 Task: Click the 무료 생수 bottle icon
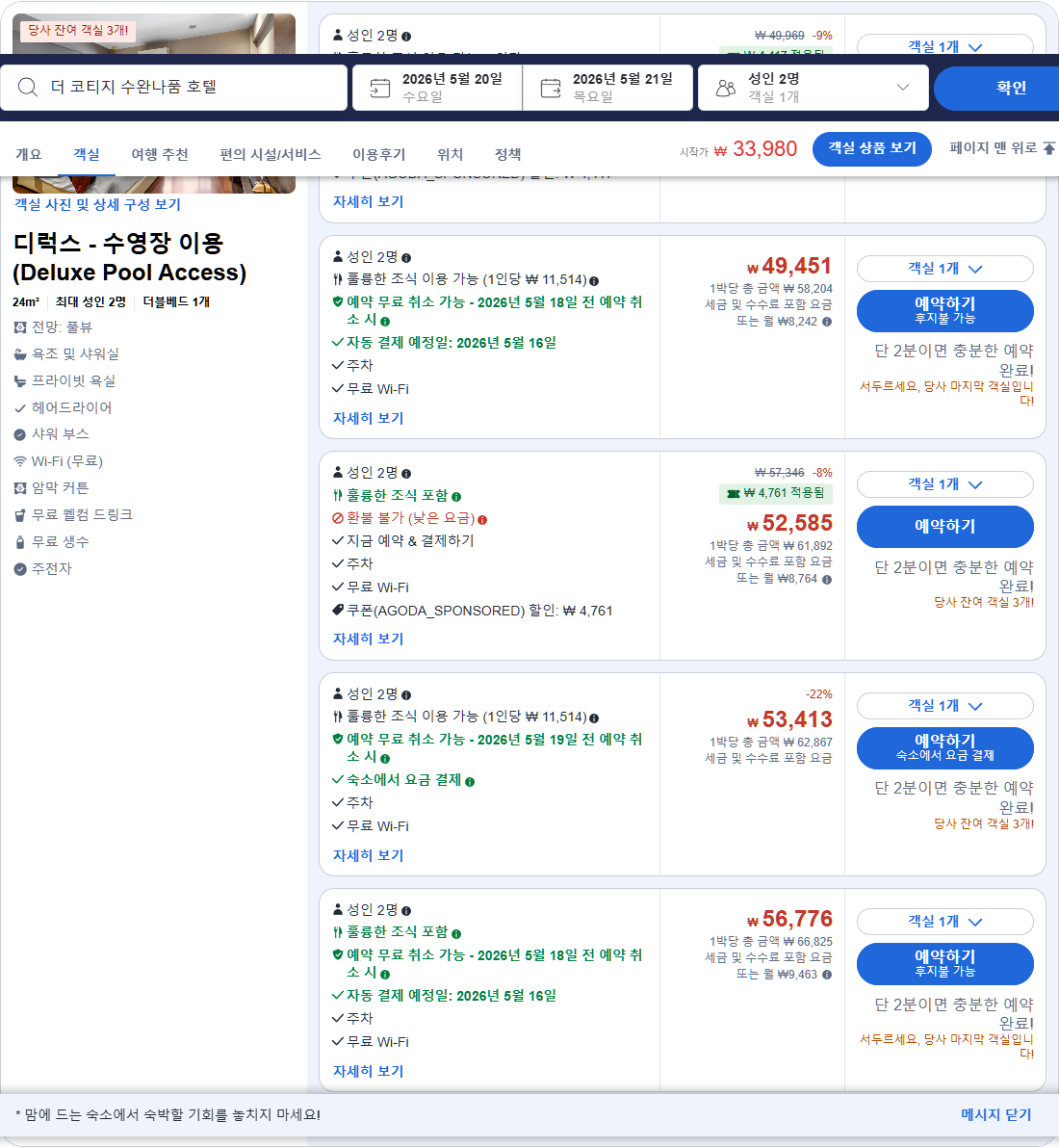(x=20, y=542)
